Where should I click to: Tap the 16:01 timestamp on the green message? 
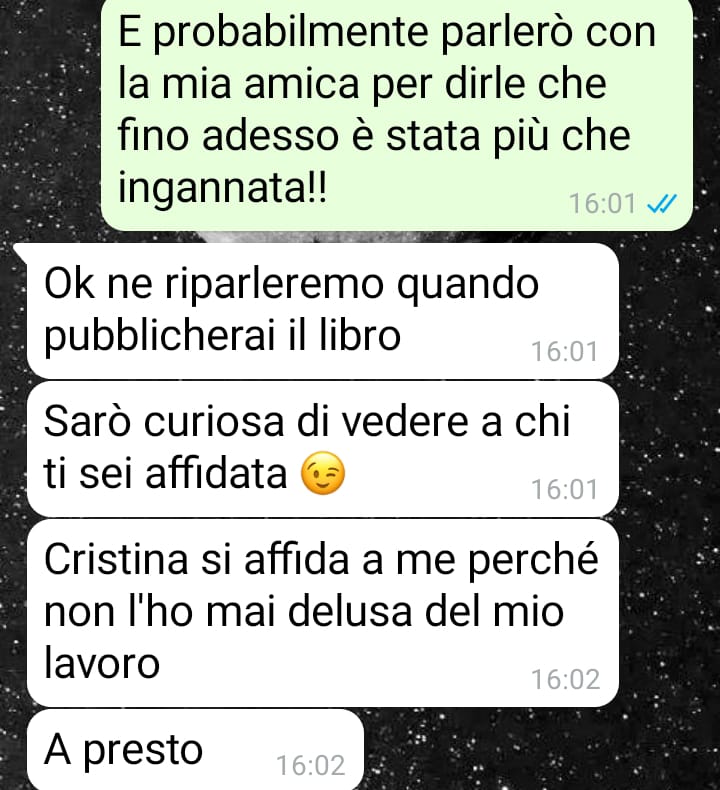(603, 204)
